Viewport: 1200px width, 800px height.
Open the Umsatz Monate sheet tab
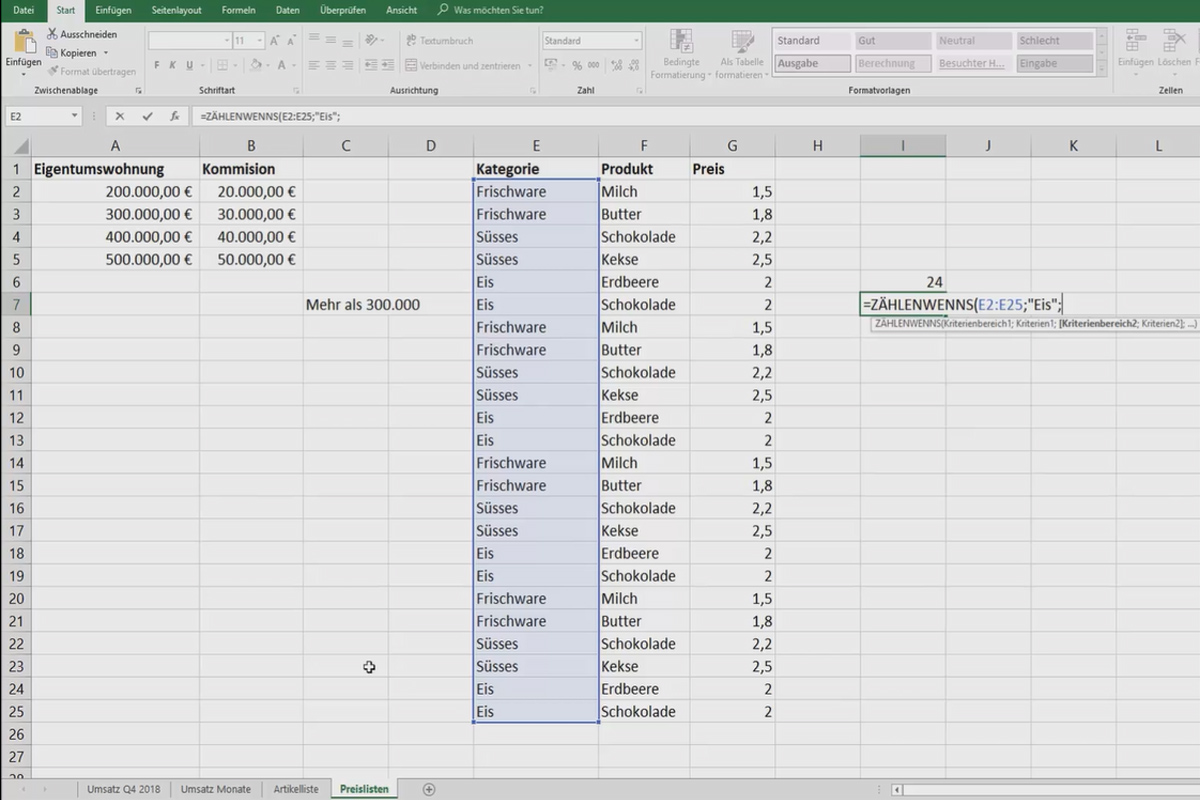(x=215, y=789)
